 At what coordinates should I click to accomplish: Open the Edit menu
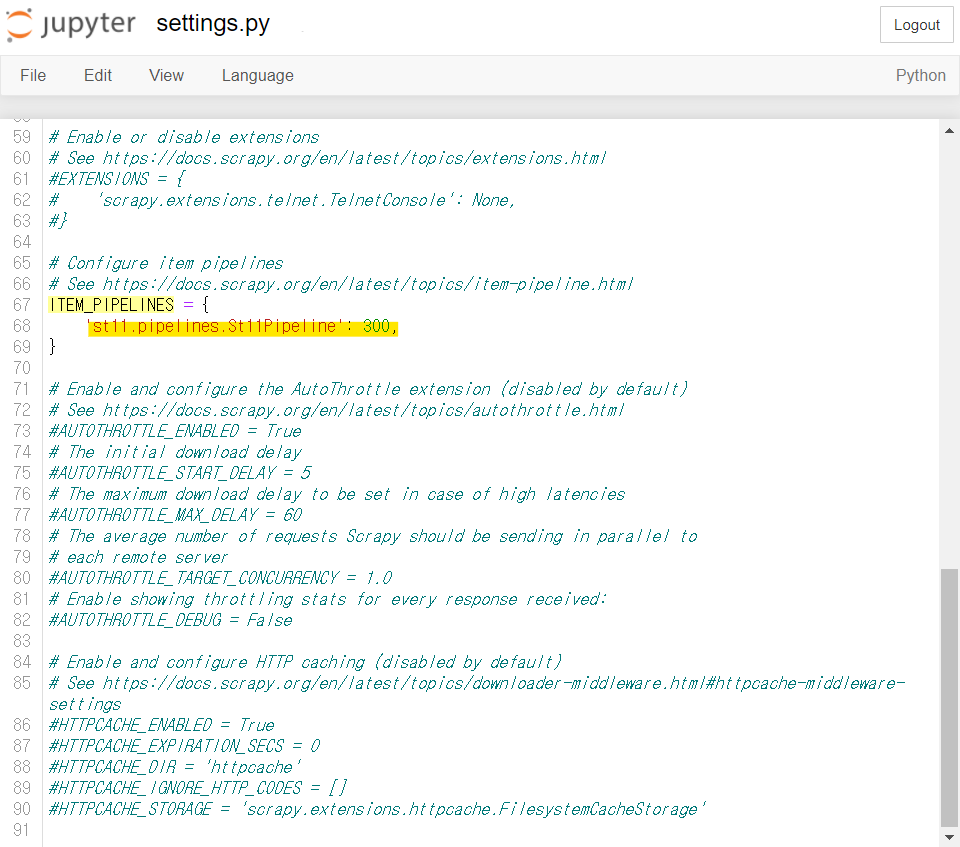(98, 75)
